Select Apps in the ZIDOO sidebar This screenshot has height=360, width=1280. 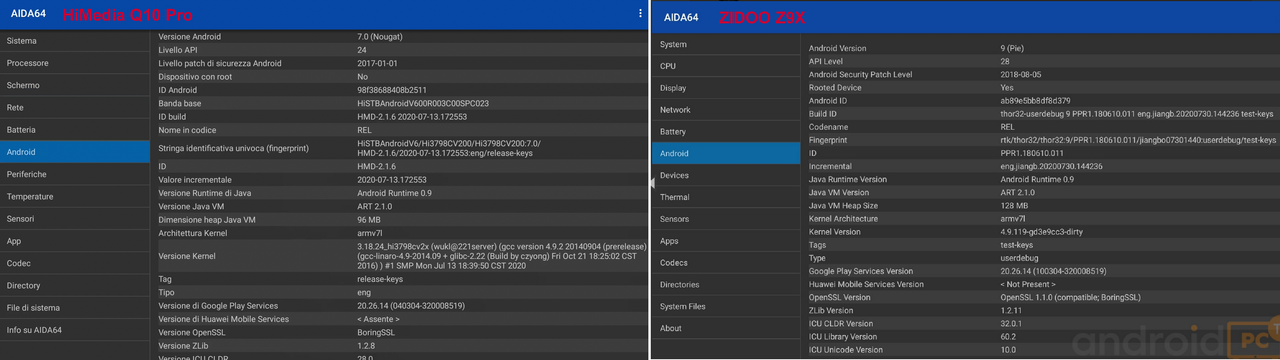point(725,241)
